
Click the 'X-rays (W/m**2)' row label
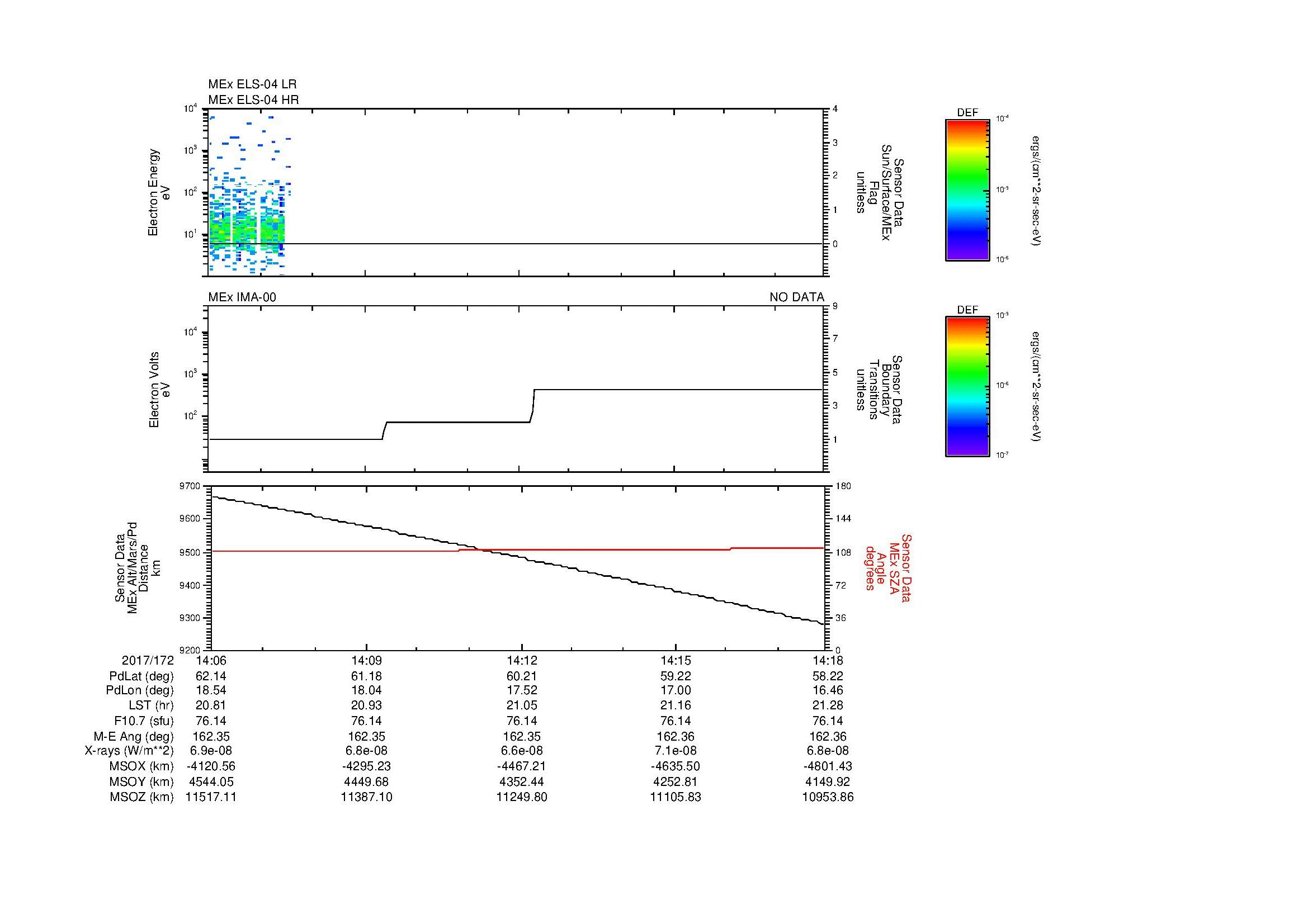click(129, 751)
